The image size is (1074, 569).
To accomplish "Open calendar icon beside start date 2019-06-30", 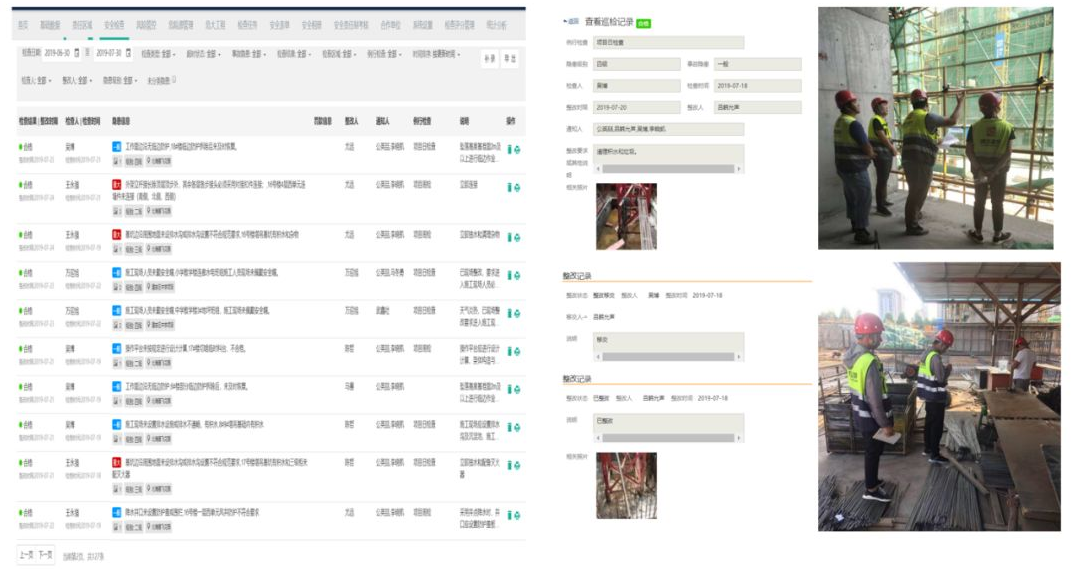I will tap(77, 53).
